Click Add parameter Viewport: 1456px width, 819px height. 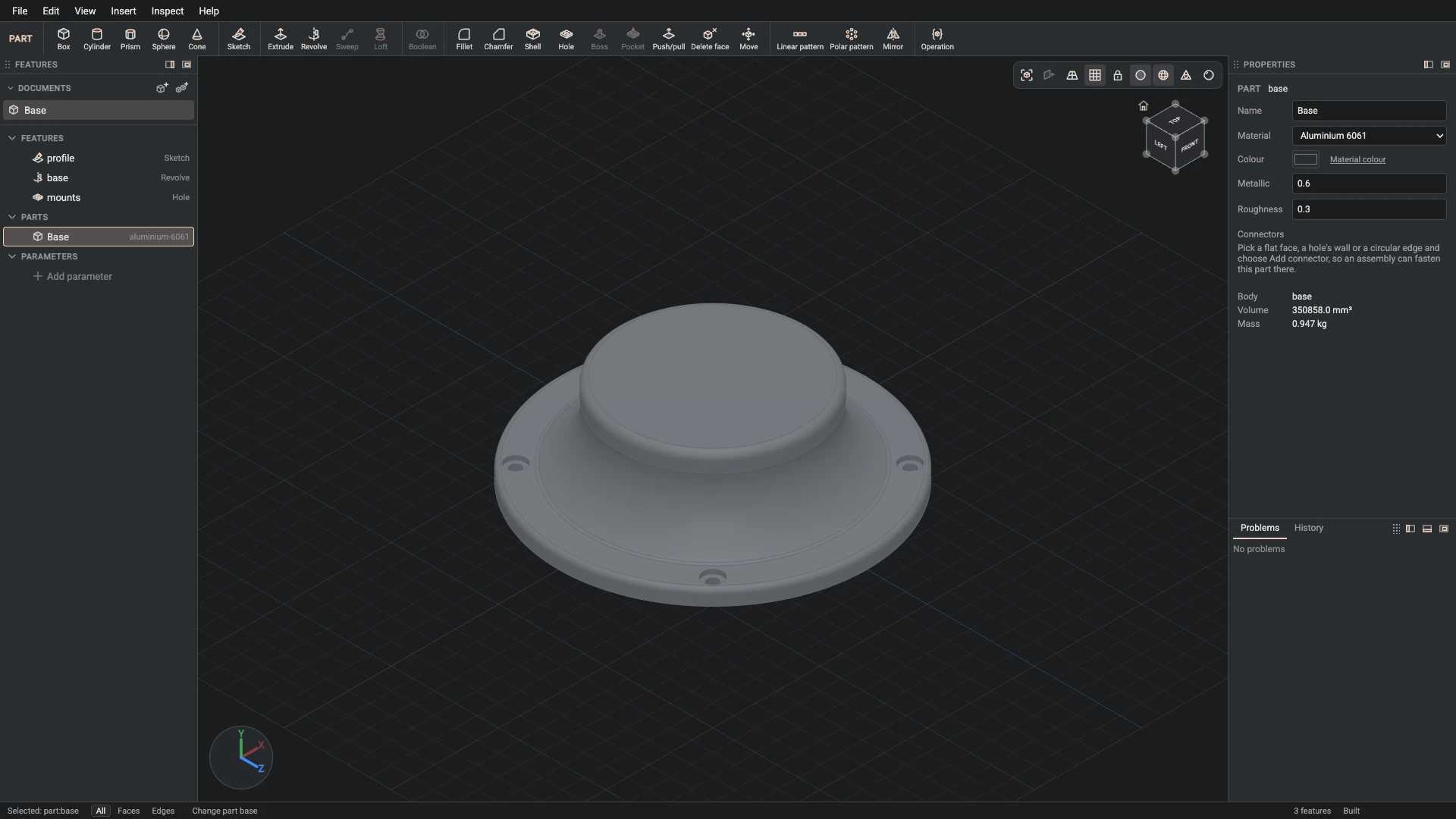coord(73,276)
